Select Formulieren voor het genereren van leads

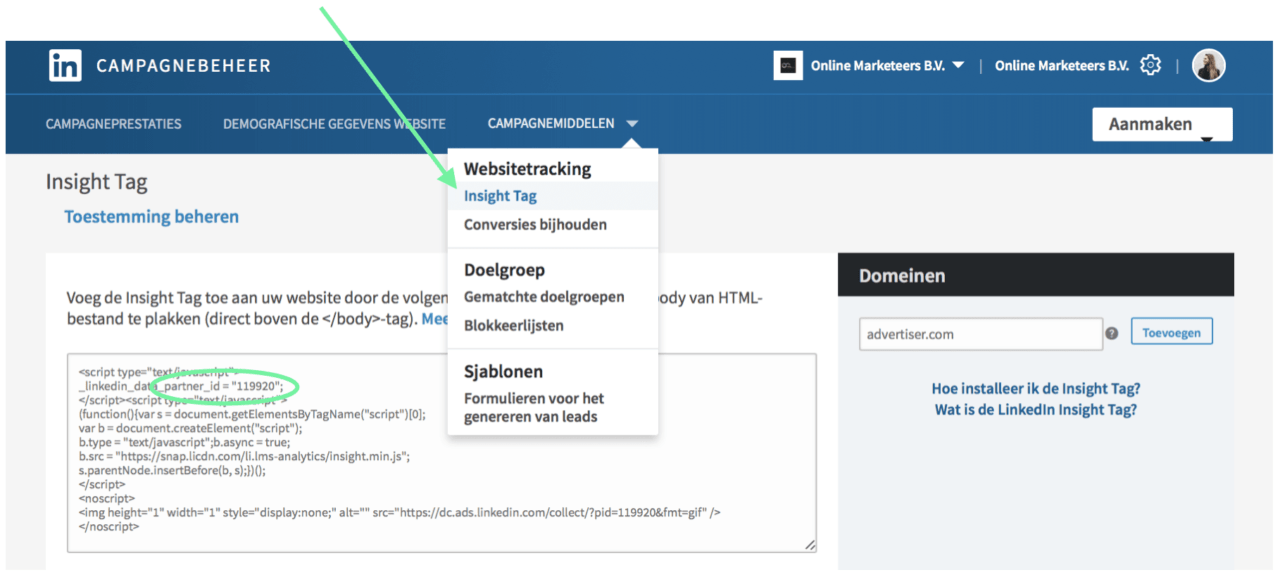[x=534, y=407]
